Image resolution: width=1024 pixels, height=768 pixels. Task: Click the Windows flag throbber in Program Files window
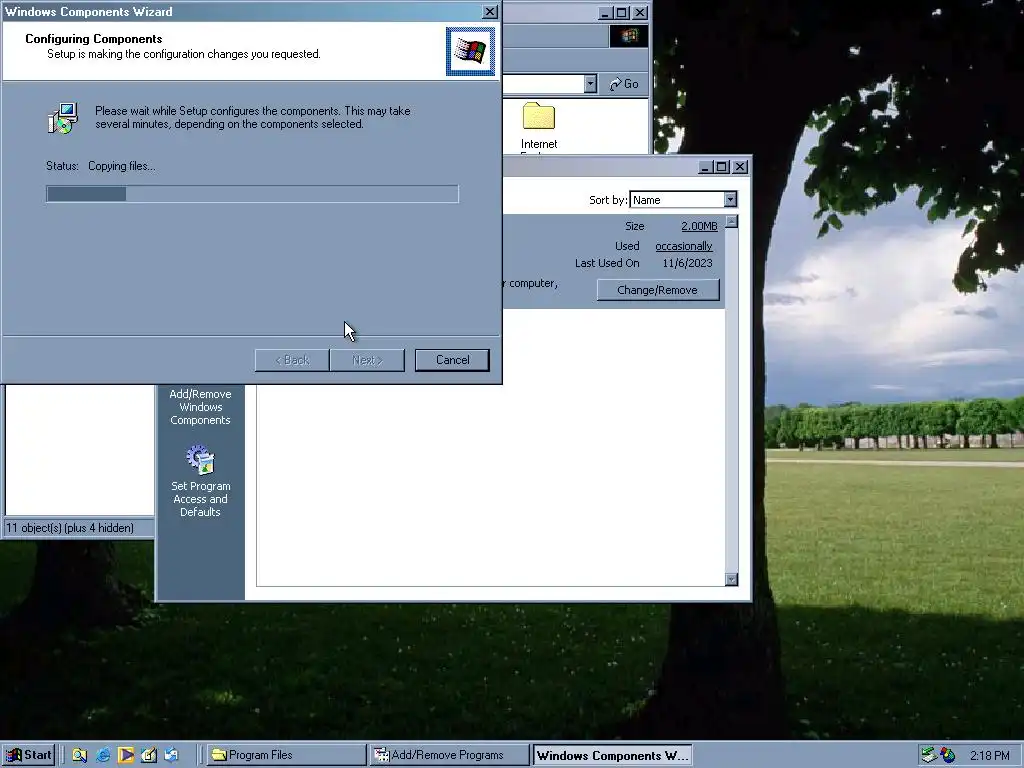629,36
